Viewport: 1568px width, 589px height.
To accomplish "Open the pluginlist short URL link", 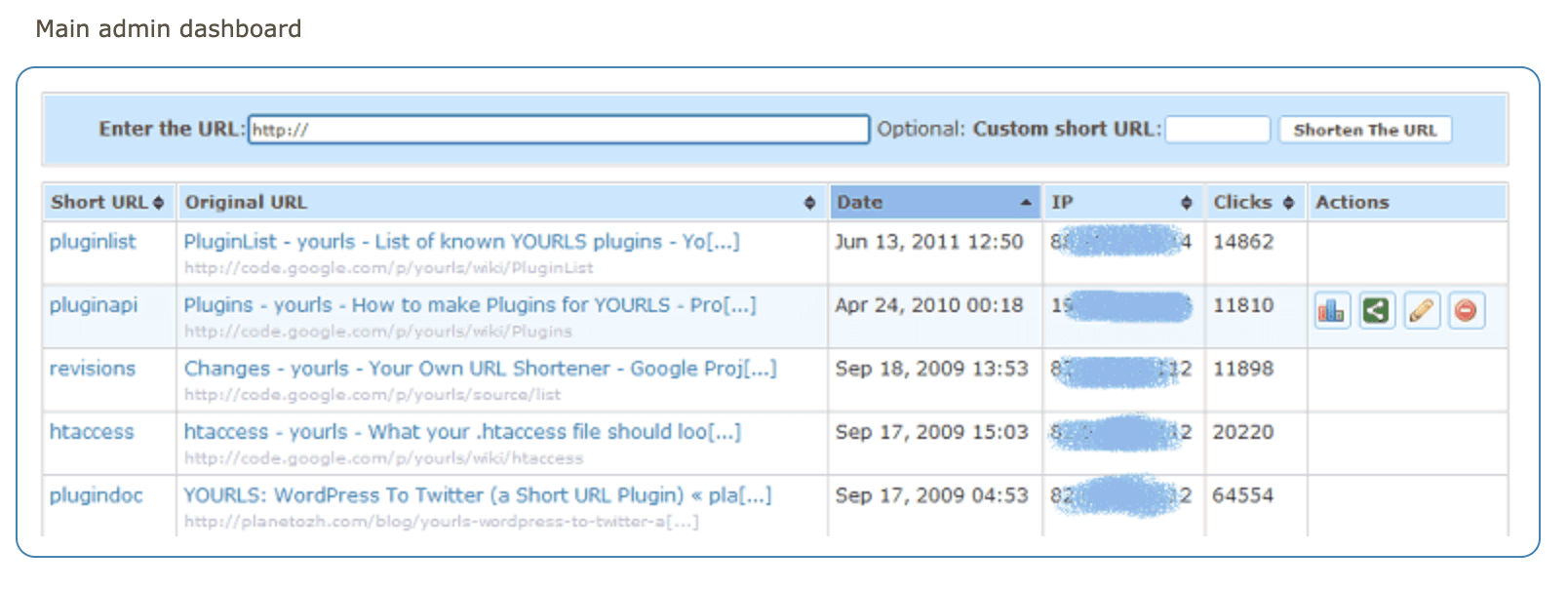I will pos(93,242).
